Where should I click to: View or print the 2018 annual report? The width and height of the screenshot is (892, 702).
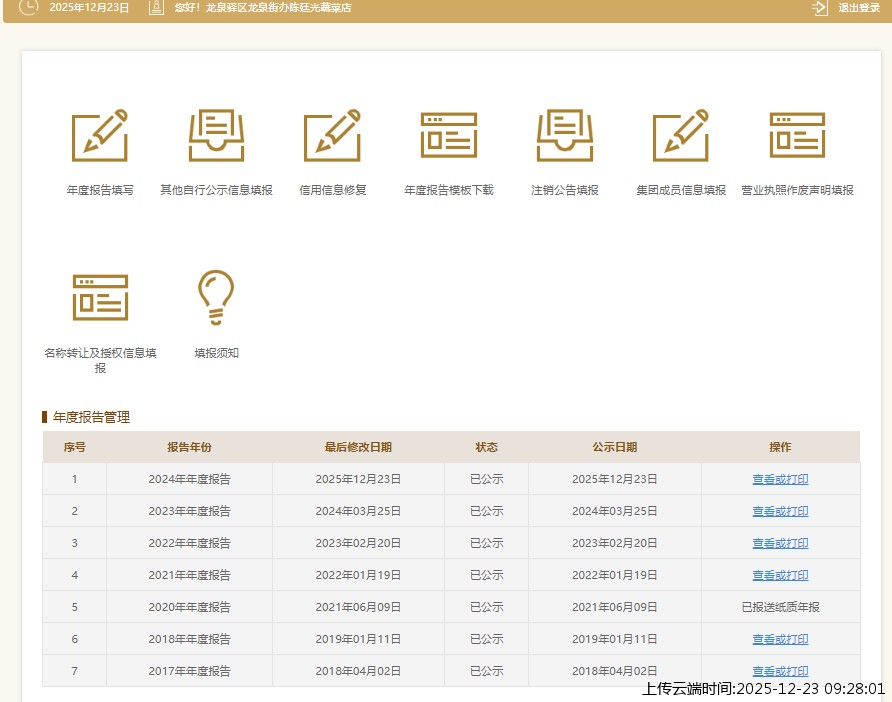[x=780, y=639]
